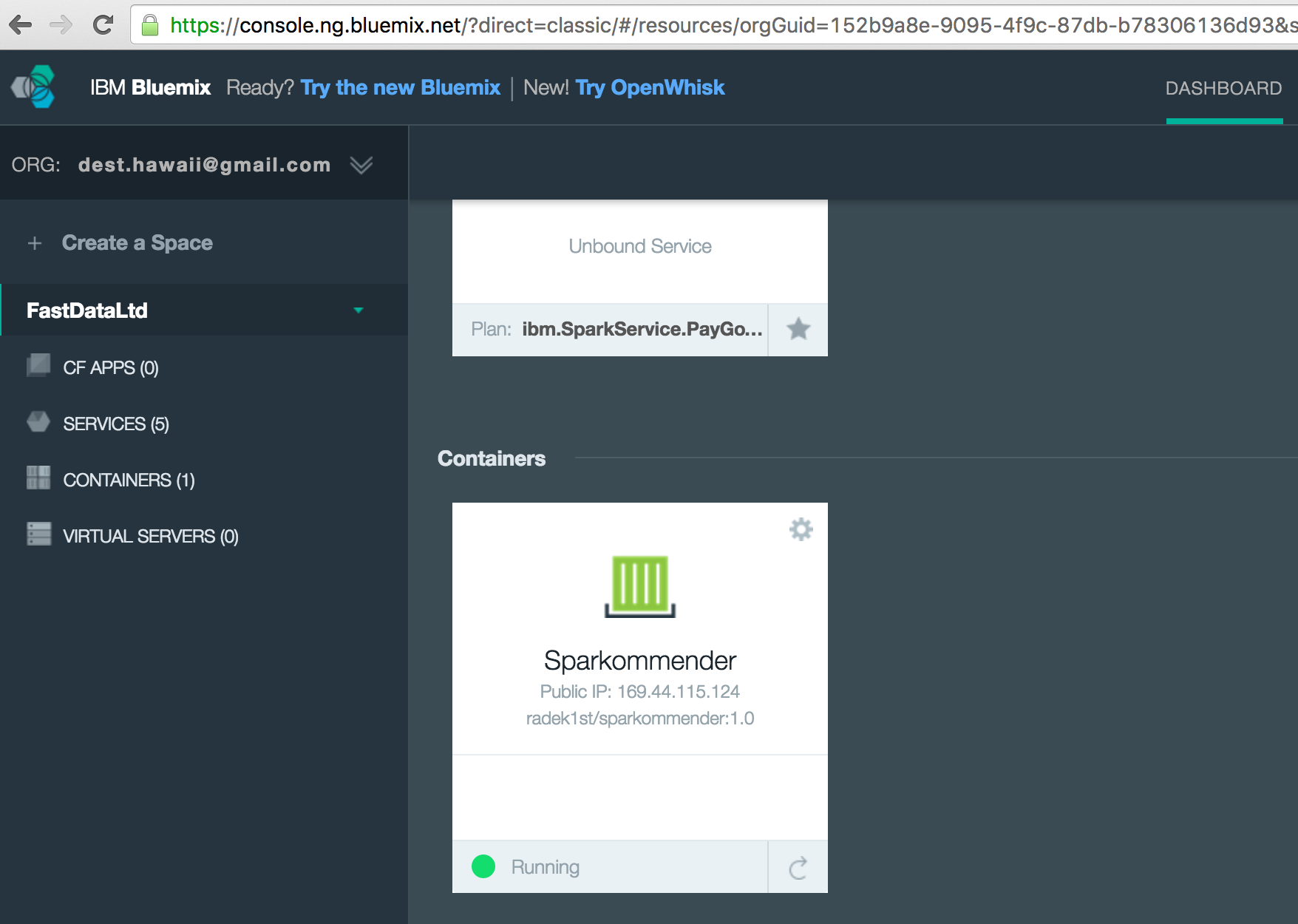Follow the Try OpenWhisk link
Viewport: 1298px width, 924px height.
click(650, 88)
